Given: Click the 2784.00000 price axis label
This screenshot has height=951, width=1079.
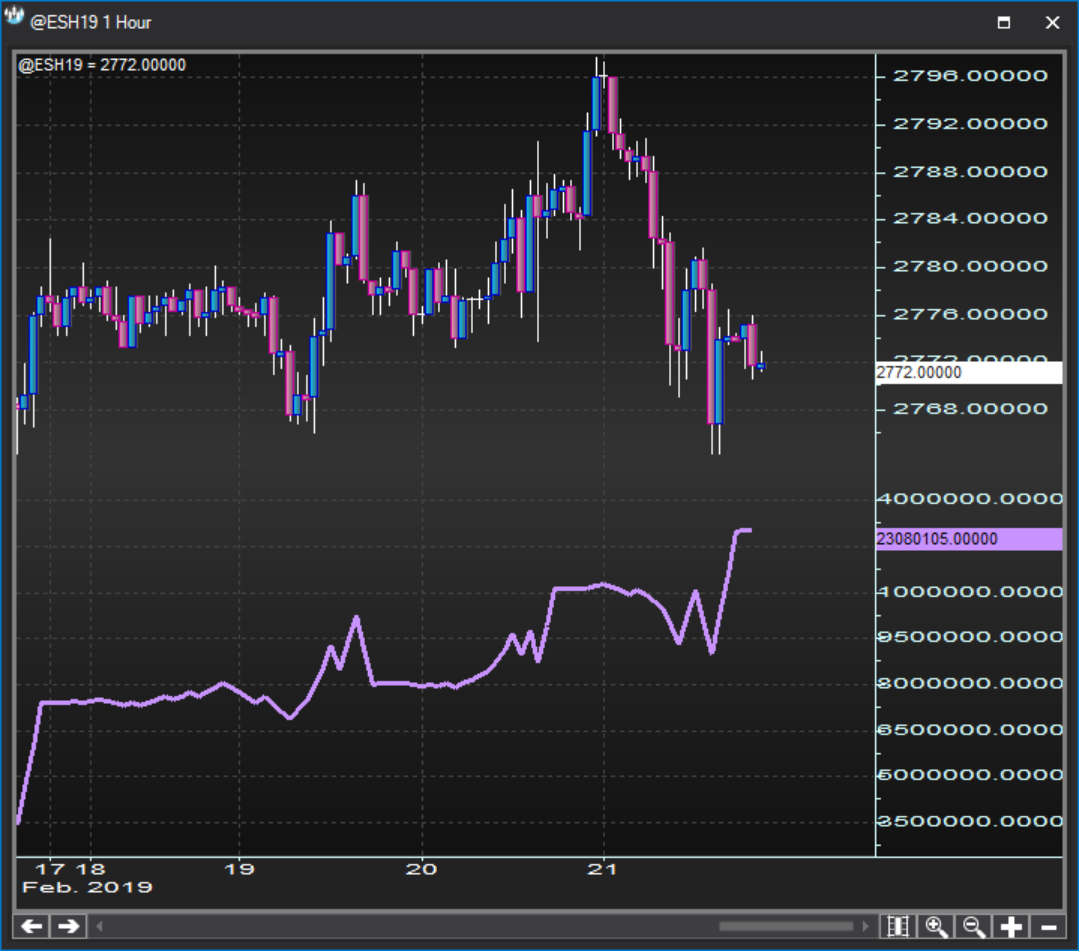Looking at the screenshot, I should (x=970, y=219).
